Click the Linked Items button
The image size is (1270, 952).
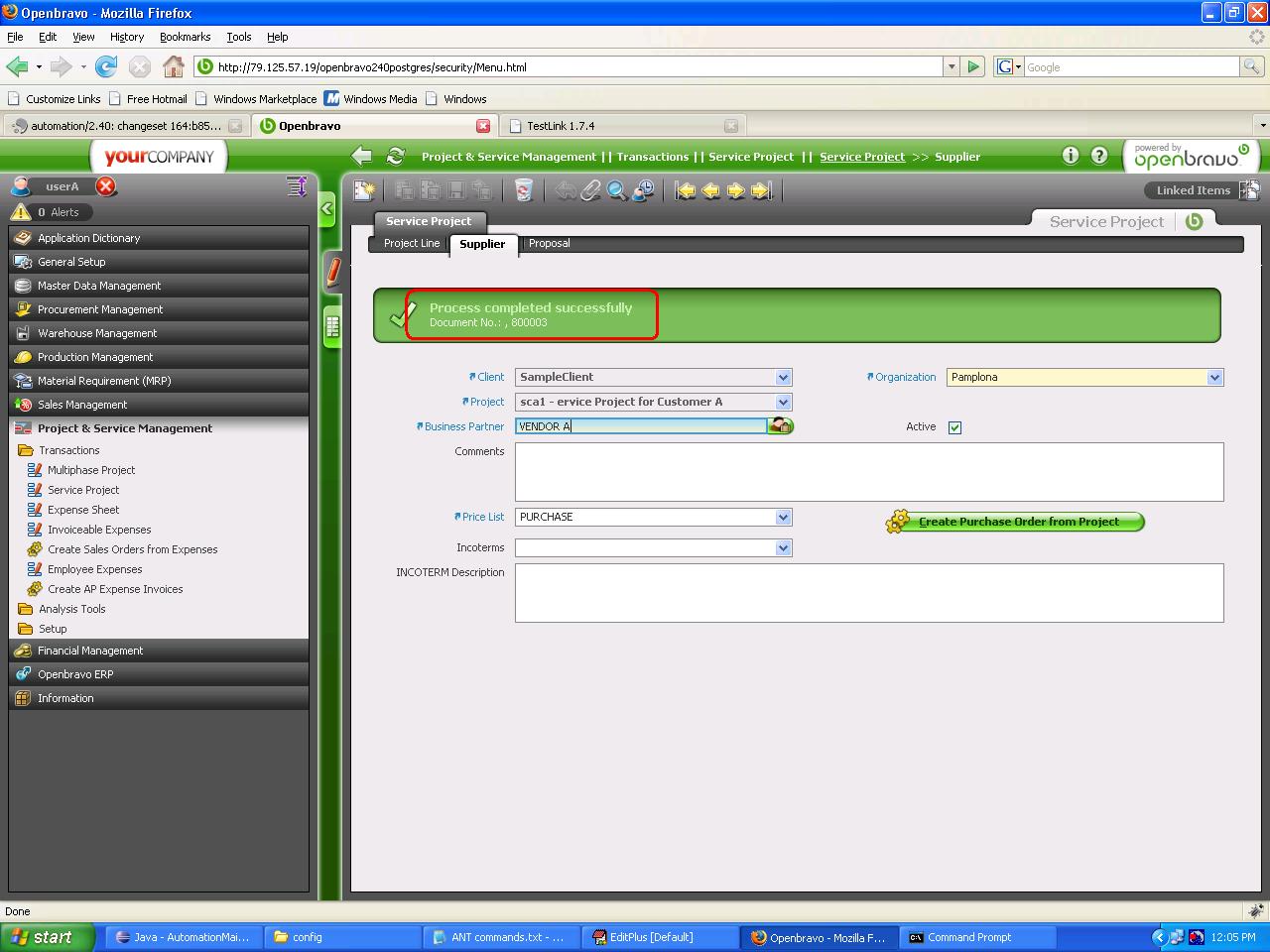(1204, 190)
